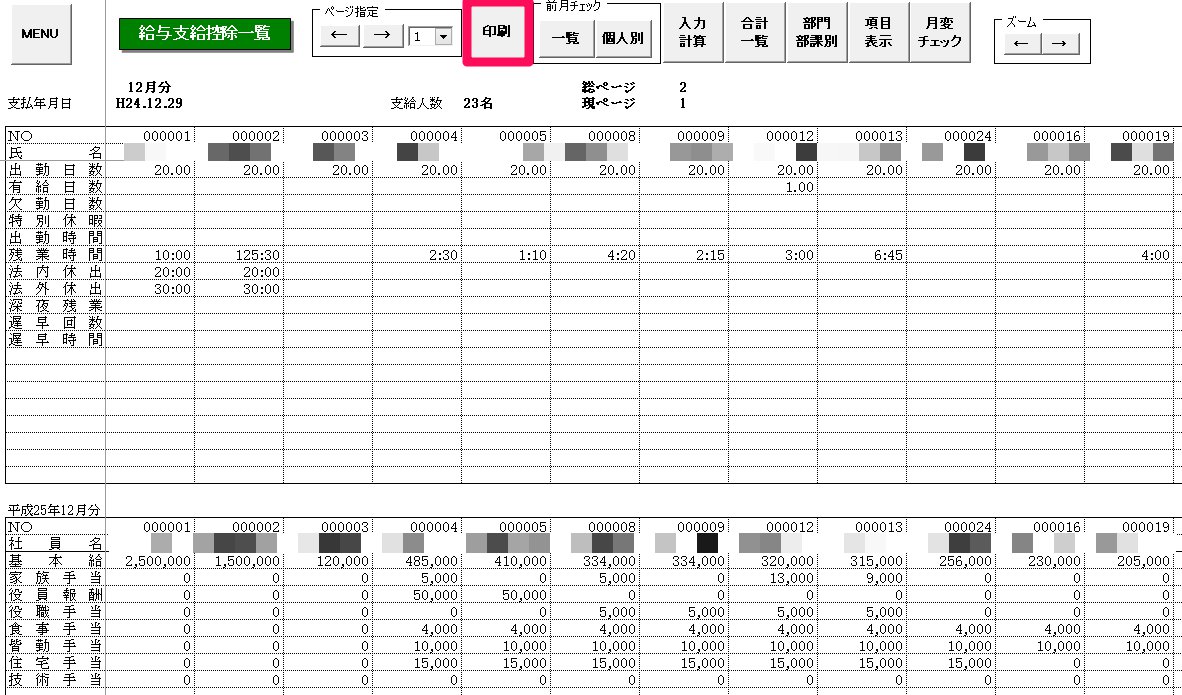Click the 部門部課別 button
1182x695 pixels.
pyautogui.click(x=816, y=32)
